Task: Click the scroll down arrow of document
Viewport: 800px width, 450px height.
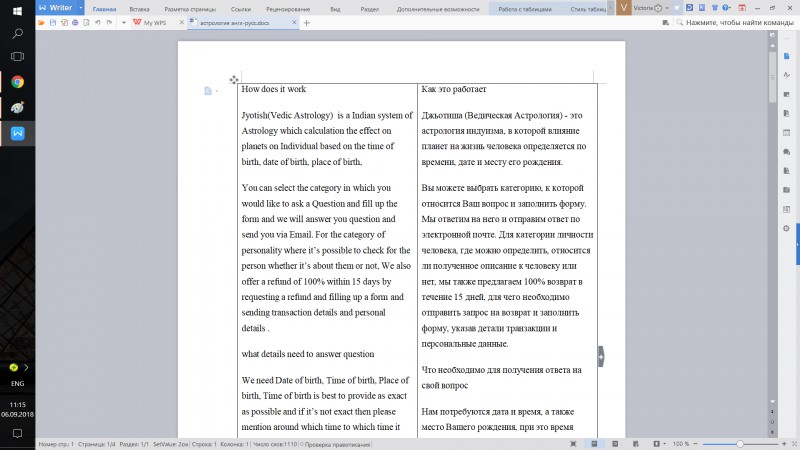Action: 772,402
